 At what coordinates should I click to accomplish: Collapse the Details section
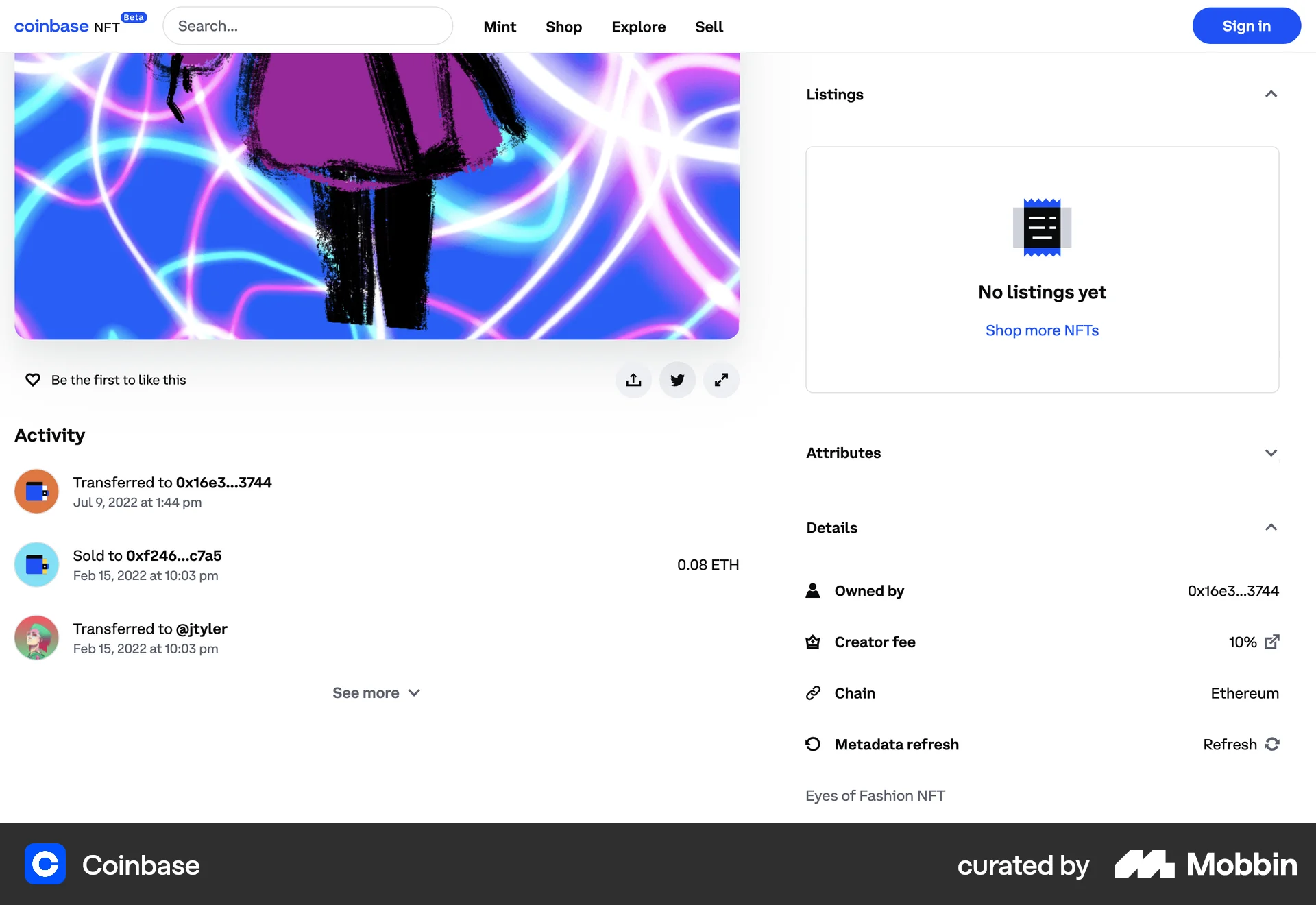[x=1271, y=527]
